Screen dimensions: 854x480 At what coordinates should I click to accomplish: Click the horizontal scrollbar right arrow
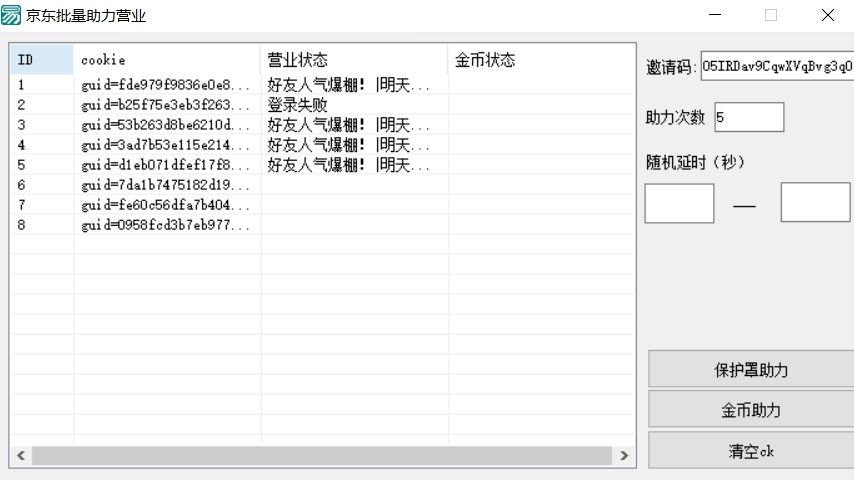pos(626,455)
